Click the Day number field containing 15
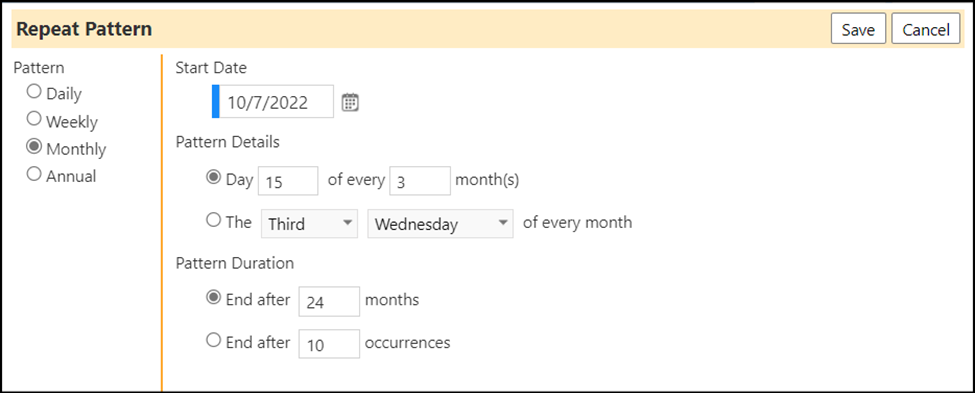Screen dimensions: 975x393 [288, 181]
